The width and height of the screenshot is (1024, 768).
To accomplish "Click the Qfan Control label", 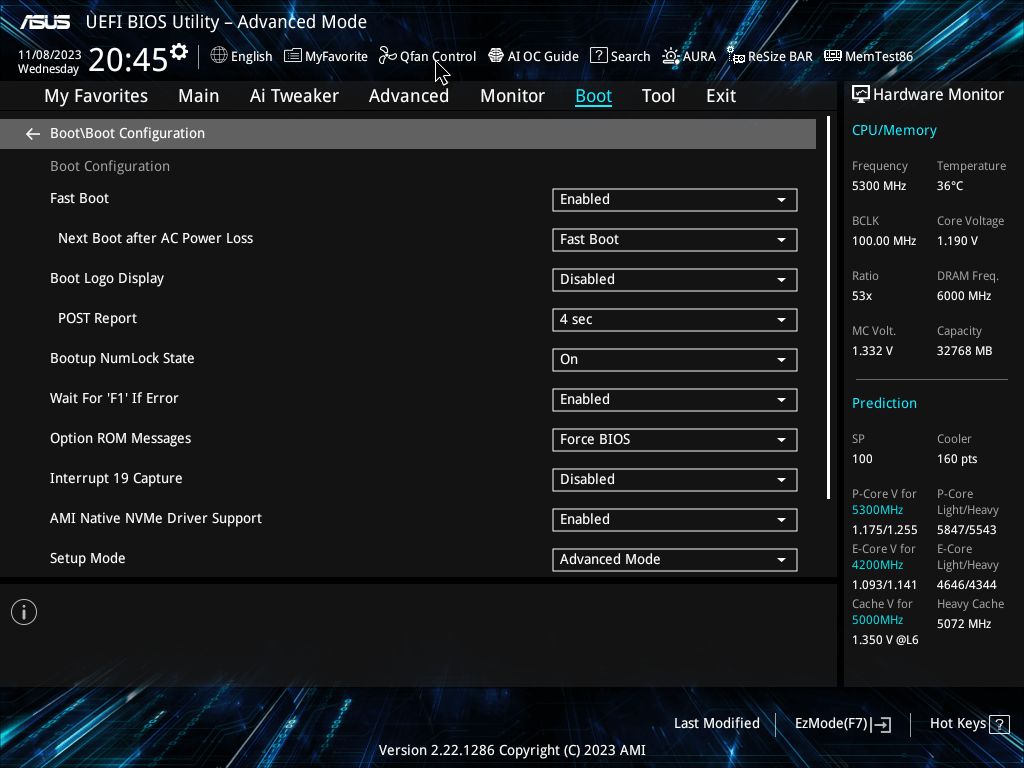I will (438, 57).
